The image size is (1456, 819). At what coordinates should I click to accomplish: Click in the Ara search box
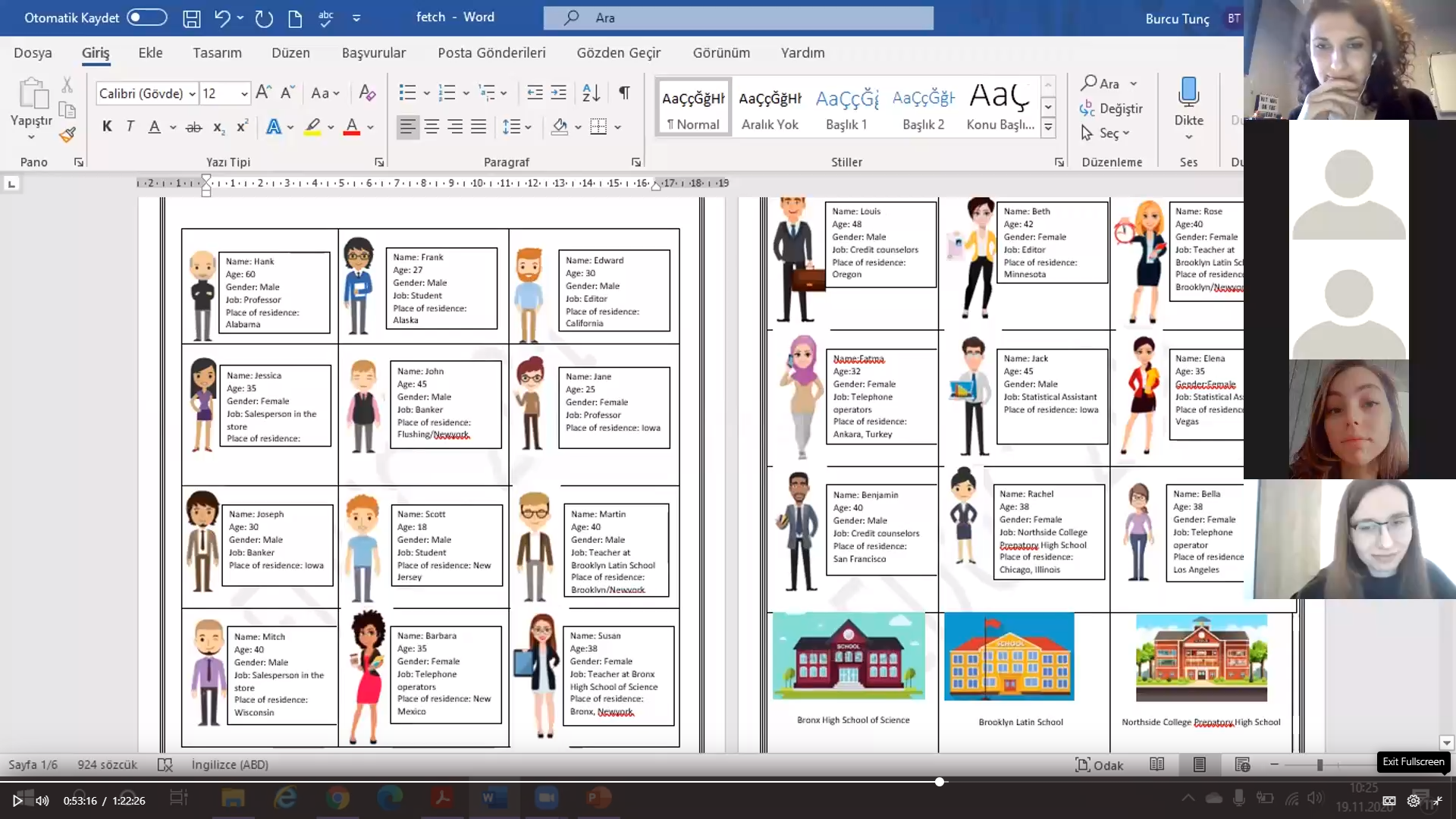(738, 17)
